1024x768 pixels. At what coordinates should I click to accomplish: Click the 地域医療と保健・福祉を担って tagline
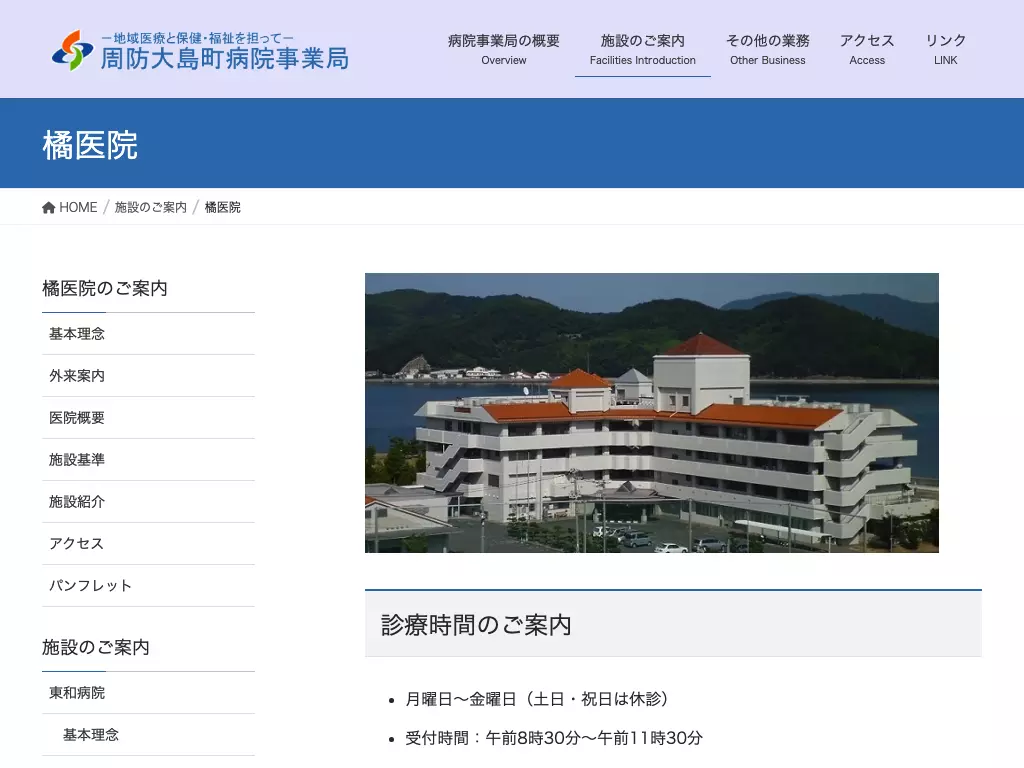tap(197, 38)
